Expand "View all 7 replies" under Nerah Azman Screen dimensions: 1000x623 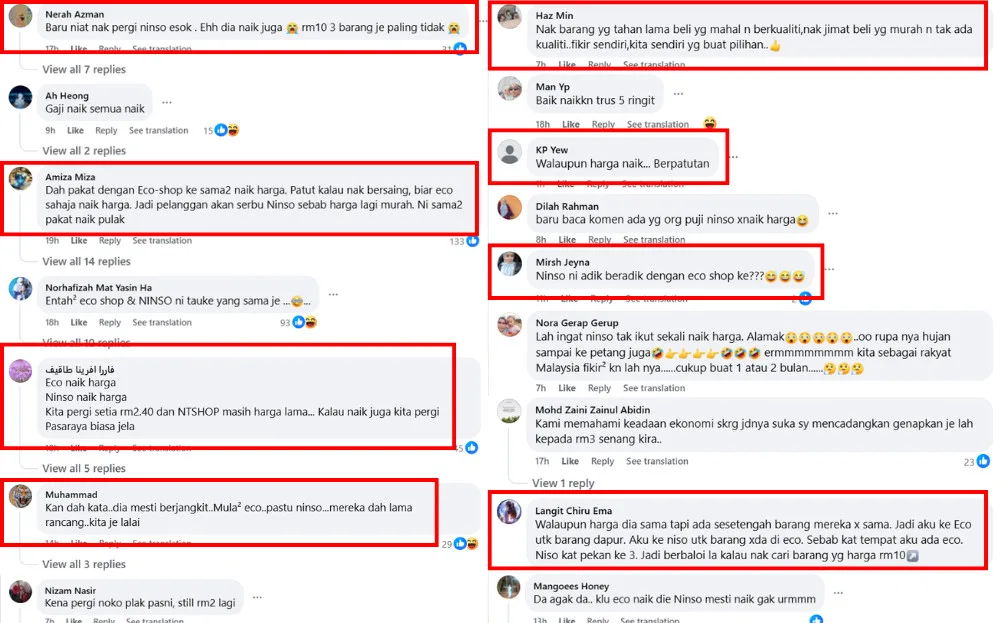click(x=84, y=69)
